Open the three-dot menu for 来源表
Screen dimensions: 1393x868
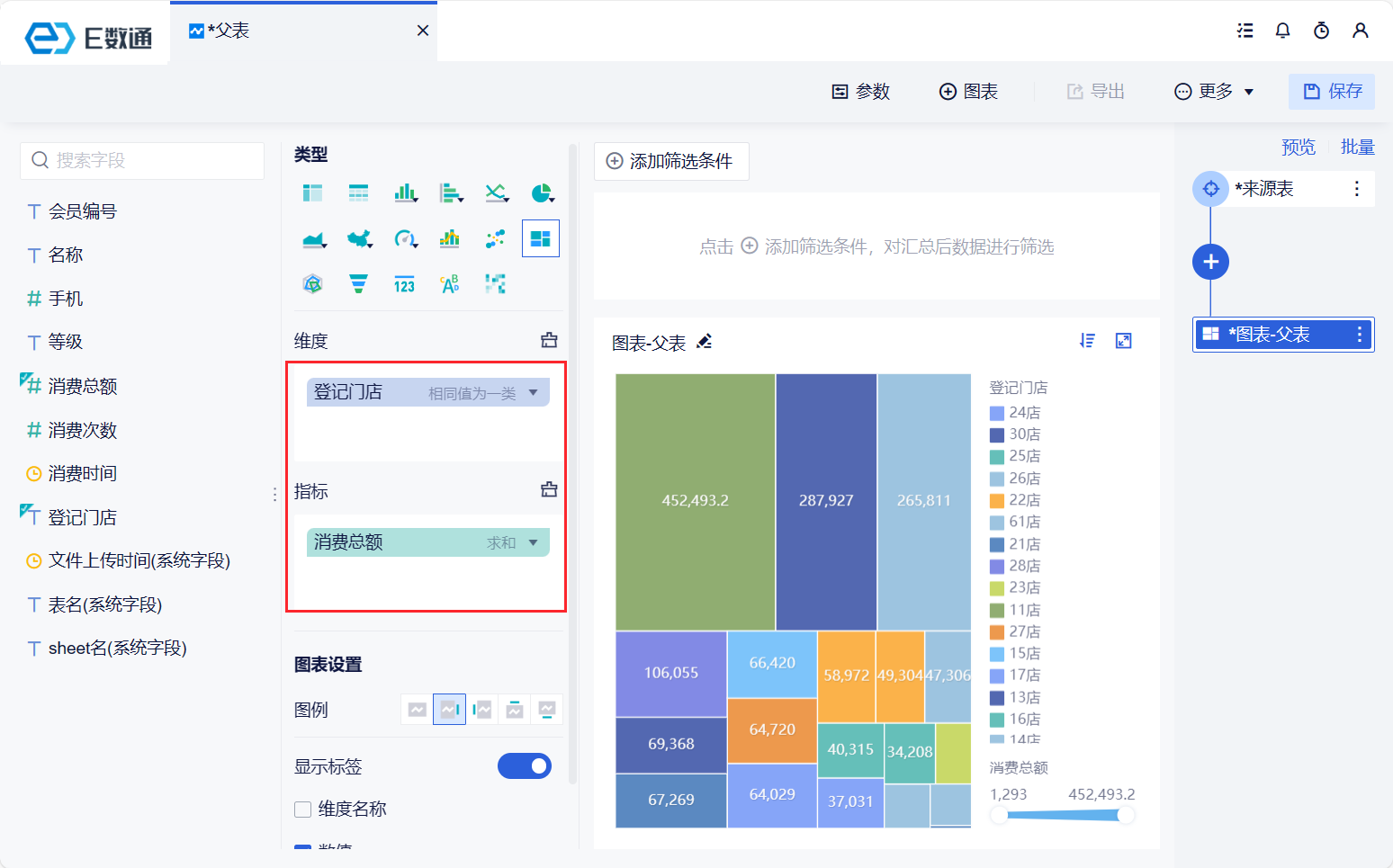(x=1357, y=189)
